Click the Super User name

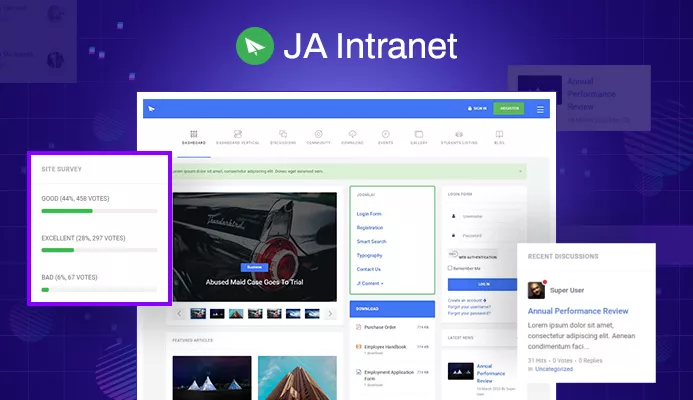pos(567,290)
